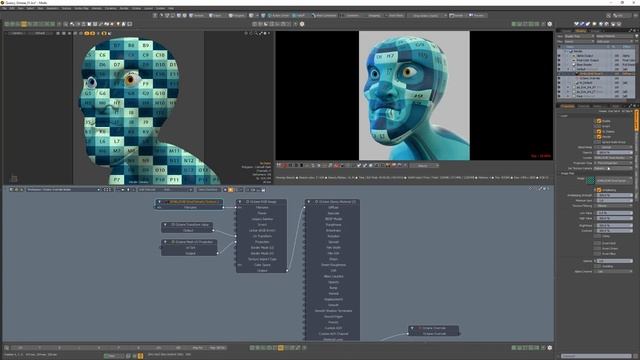
Task: Click the Filename row of the Octane RGB Image node
Action: click(x=262, y=207)
